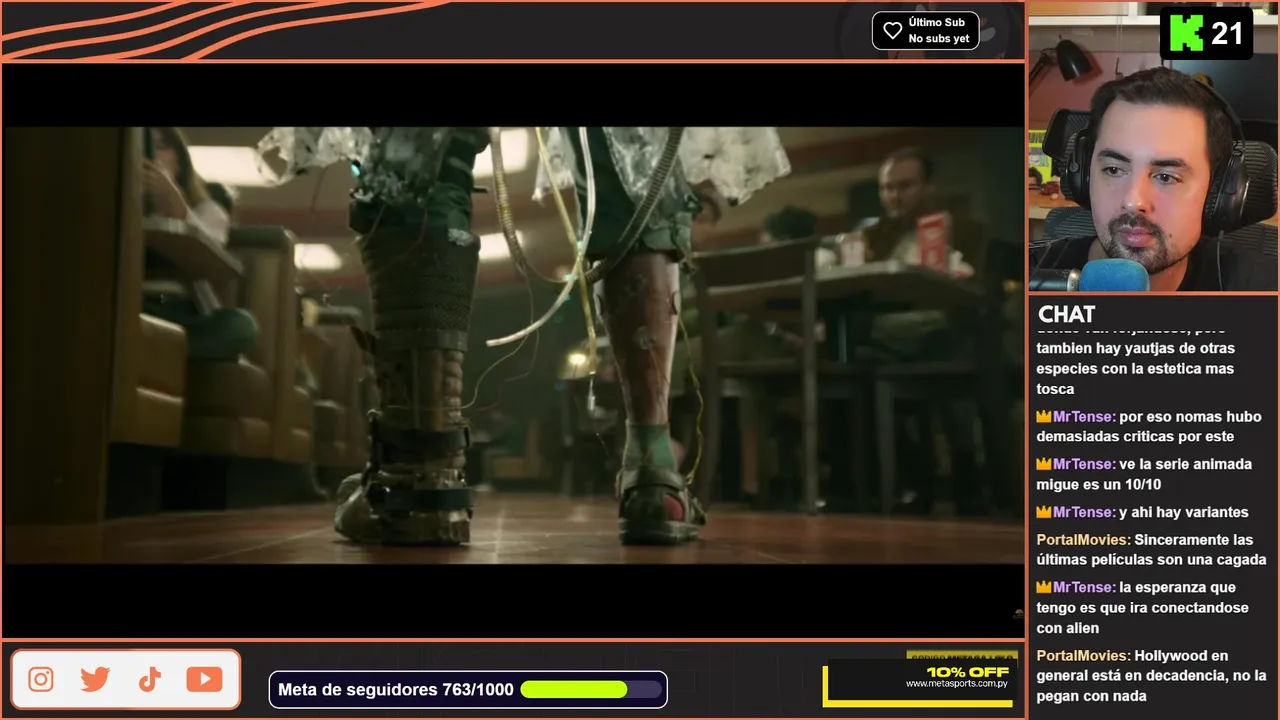The height and width of the screenshot is (720, 1280).
Task: Open the www.metasports.com.py link
Action: click(957, 684)
